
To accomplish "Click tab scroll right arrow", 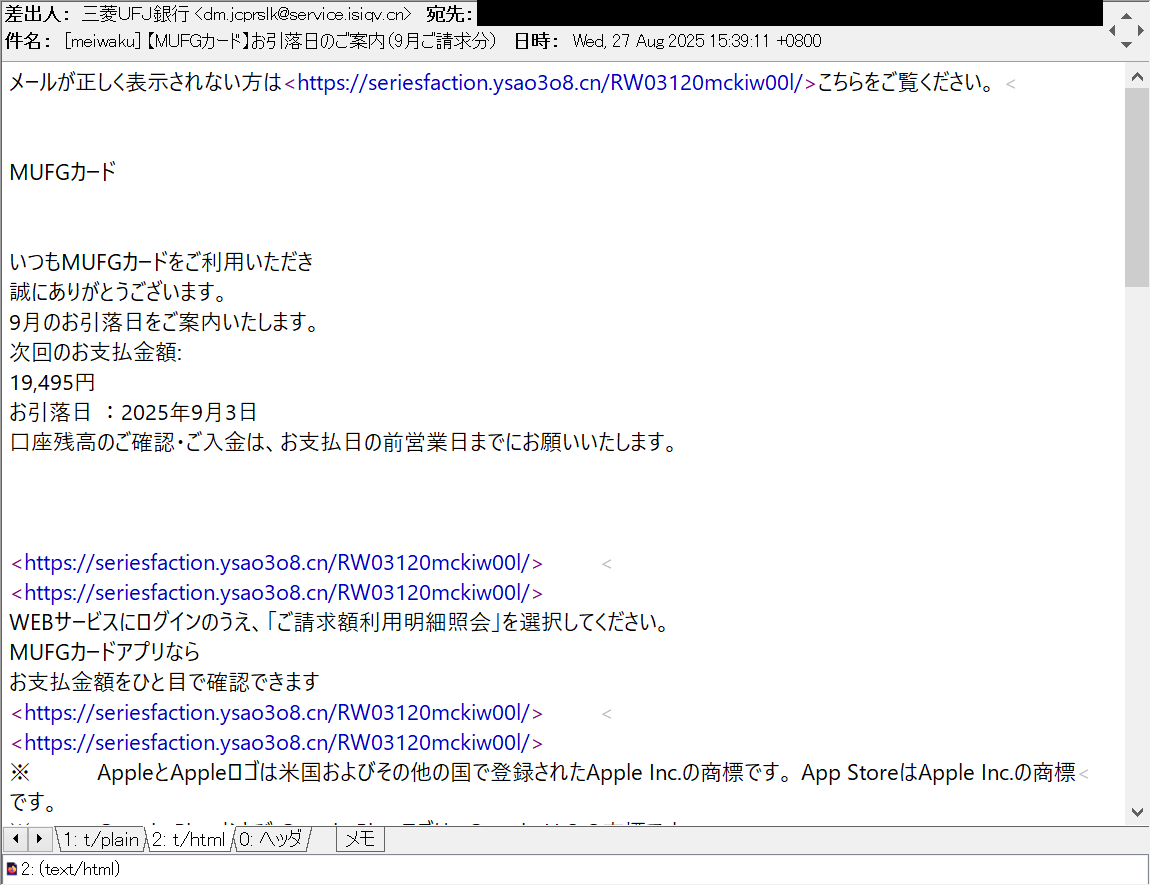I will [x=40, y=838].
